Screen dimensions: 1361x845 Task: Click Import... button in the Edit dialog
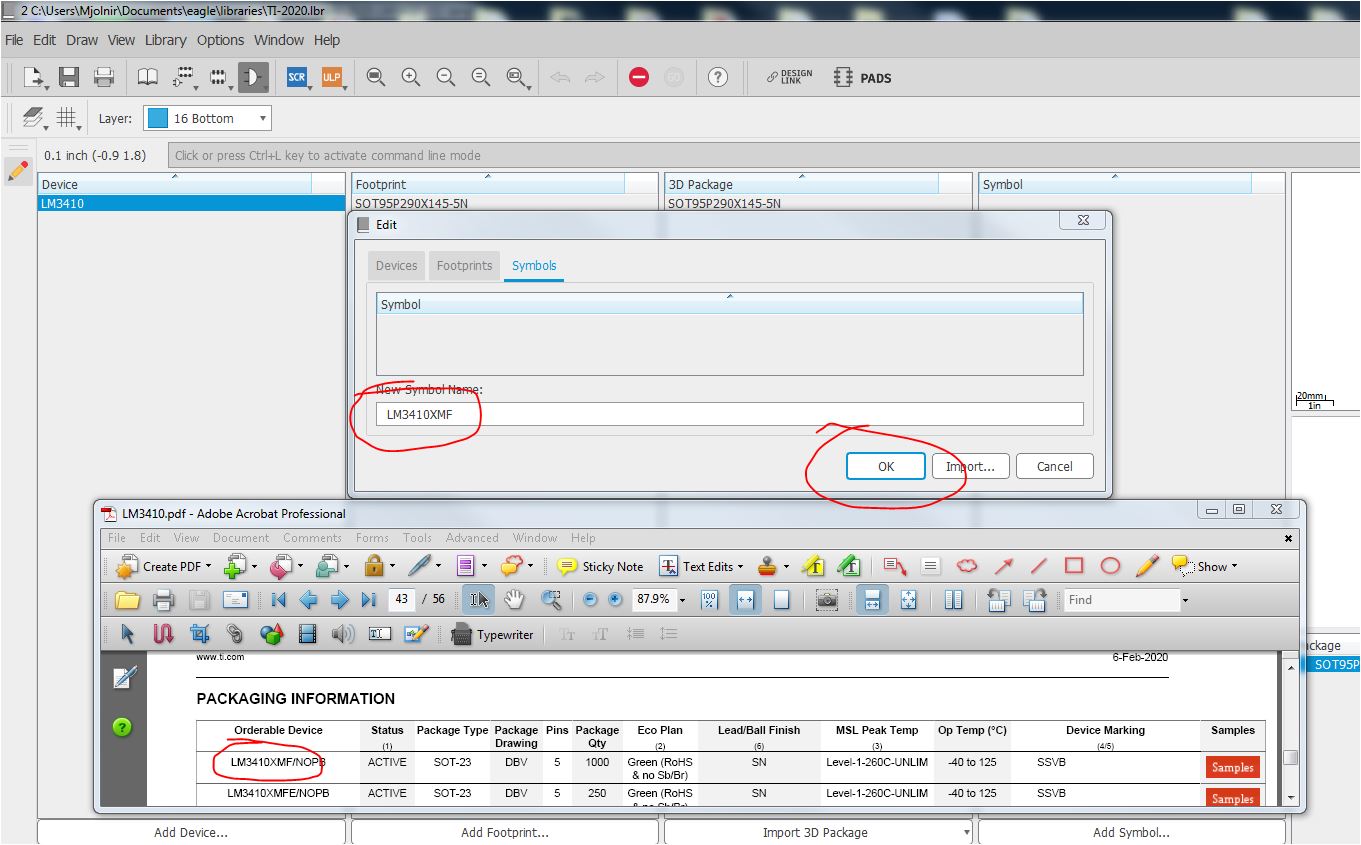tap(971, 466)
